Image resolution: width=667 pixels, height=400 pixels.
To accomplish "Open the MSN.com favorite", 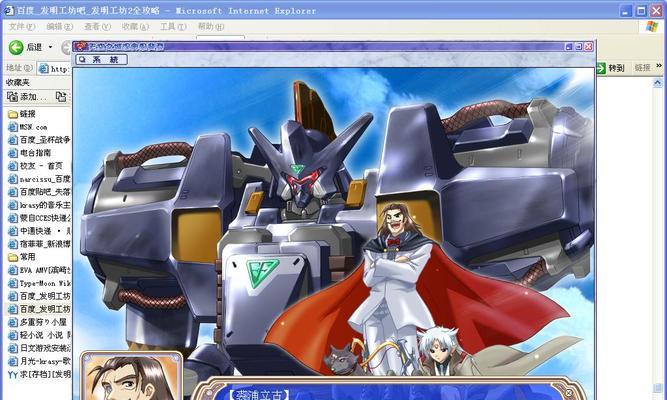I will click(27, 127).
